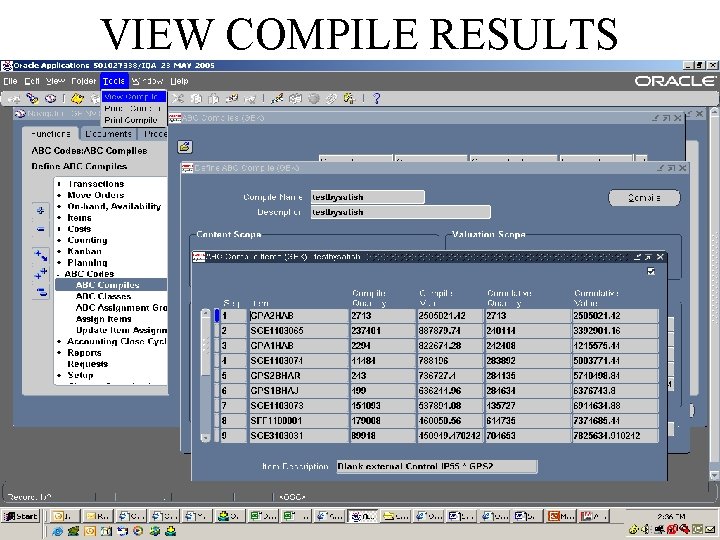Click the envelope icon in system tray

tap(711, 529)
